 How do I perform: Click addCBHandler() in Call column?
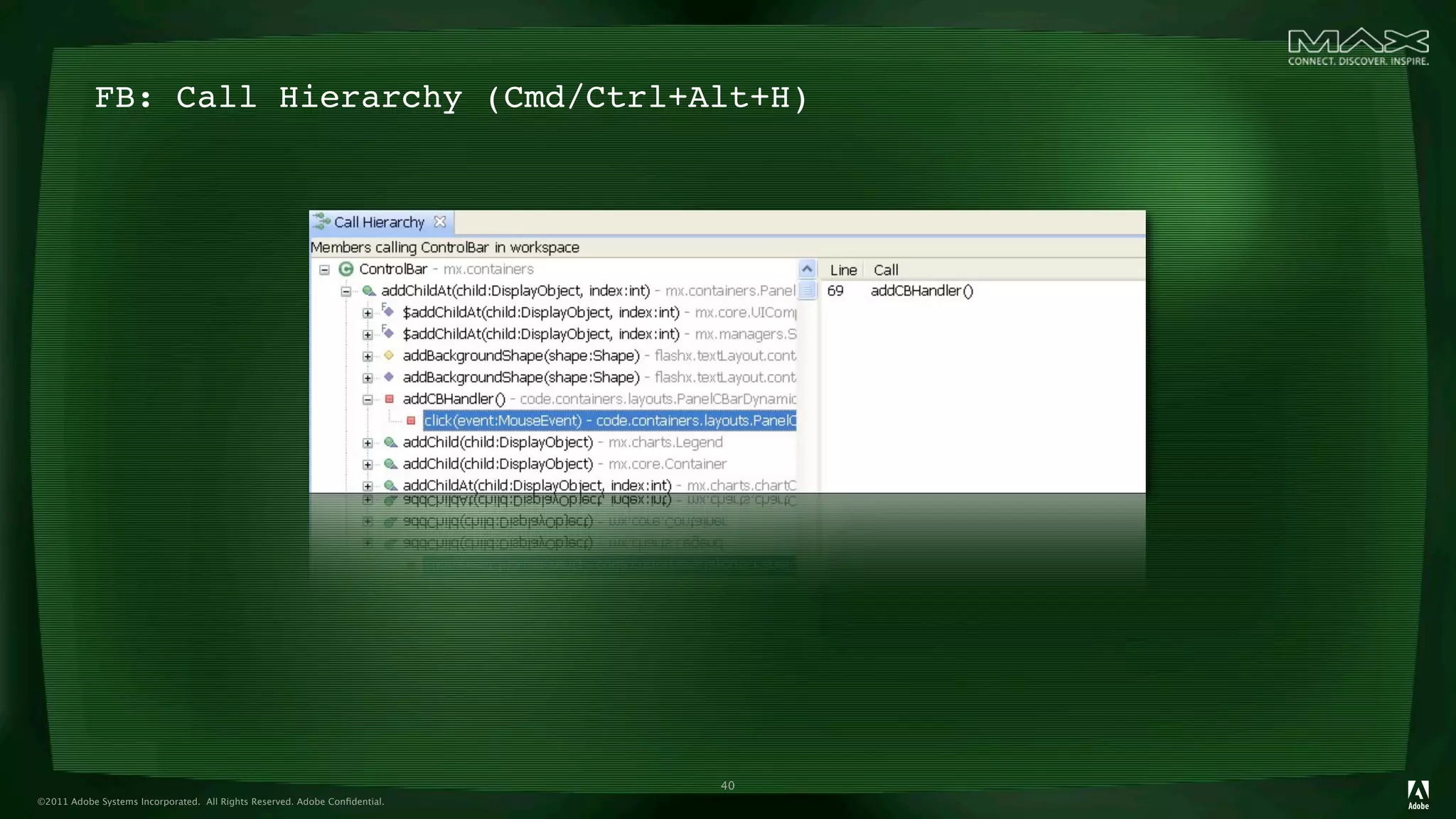(x=922, y=291)
